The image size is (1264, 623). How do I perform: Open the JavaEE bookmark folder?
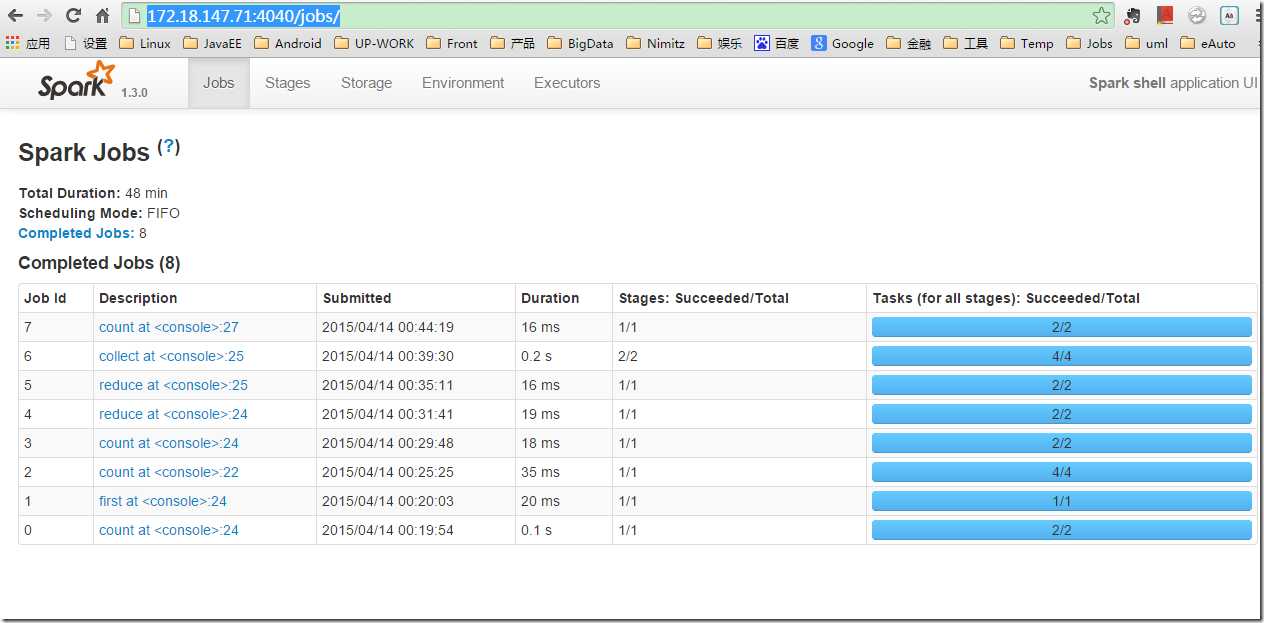[x=212, y=43]
